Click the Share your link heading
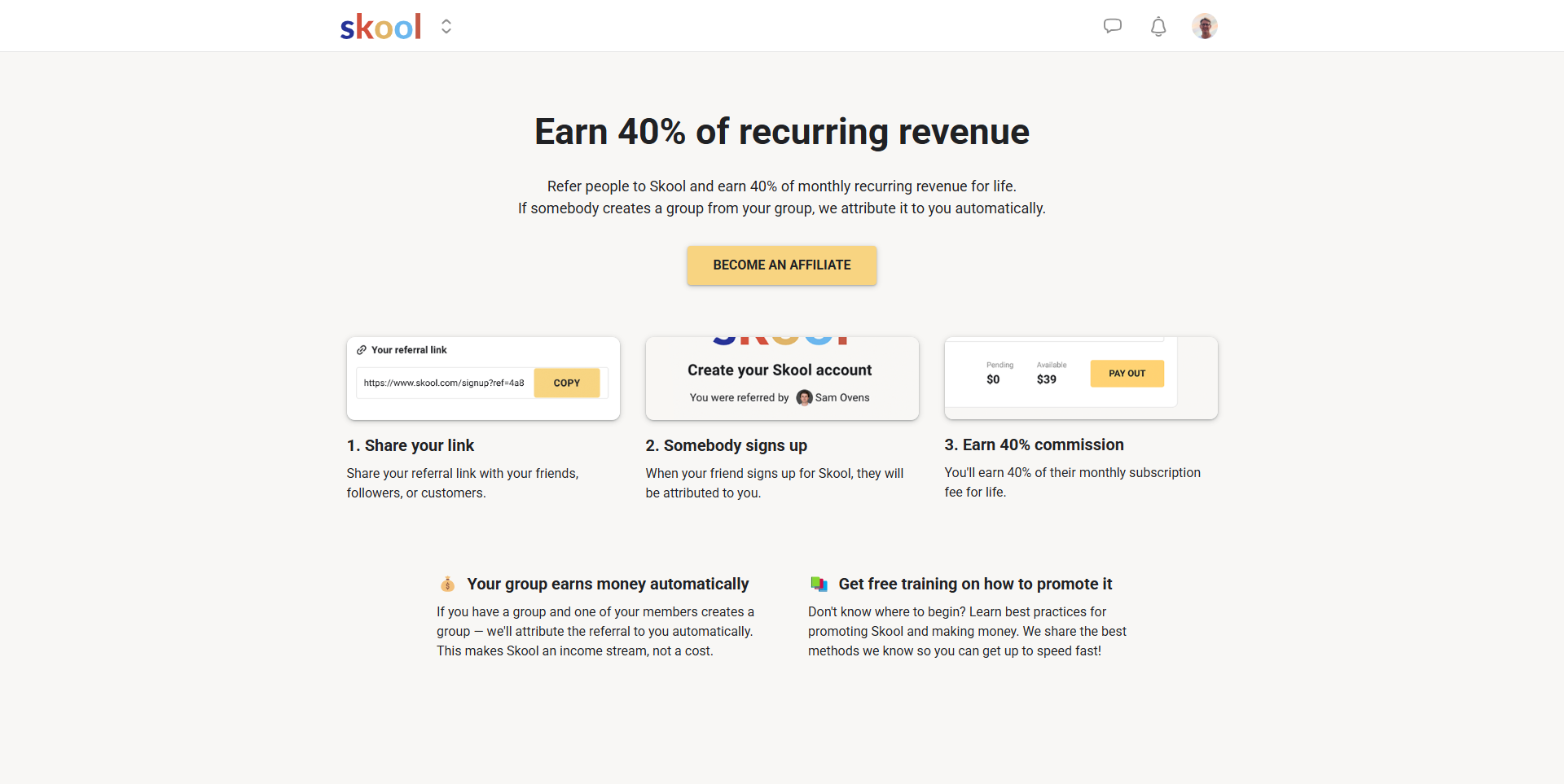Image resolution: width=1564 pixels, height=784 pixels. click(x=411, y=445)
